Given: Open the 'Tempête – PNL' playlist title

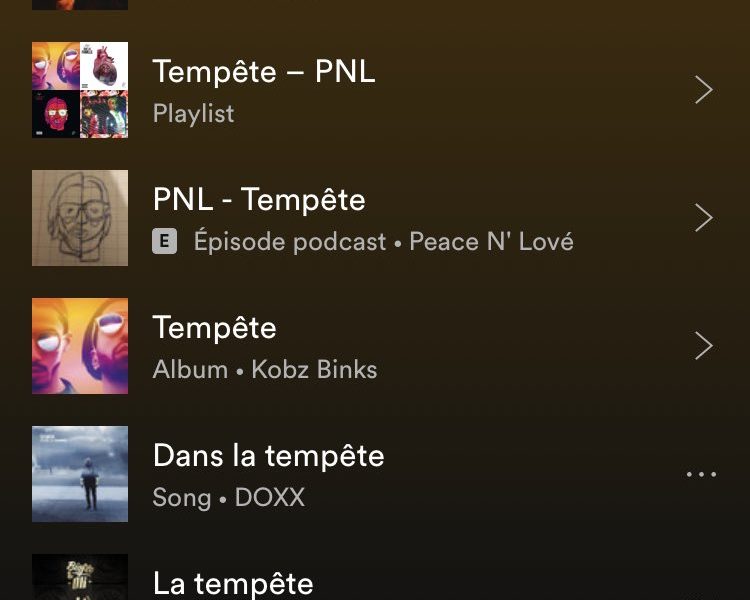Looking at the screenshot, I should pos(264,72).
